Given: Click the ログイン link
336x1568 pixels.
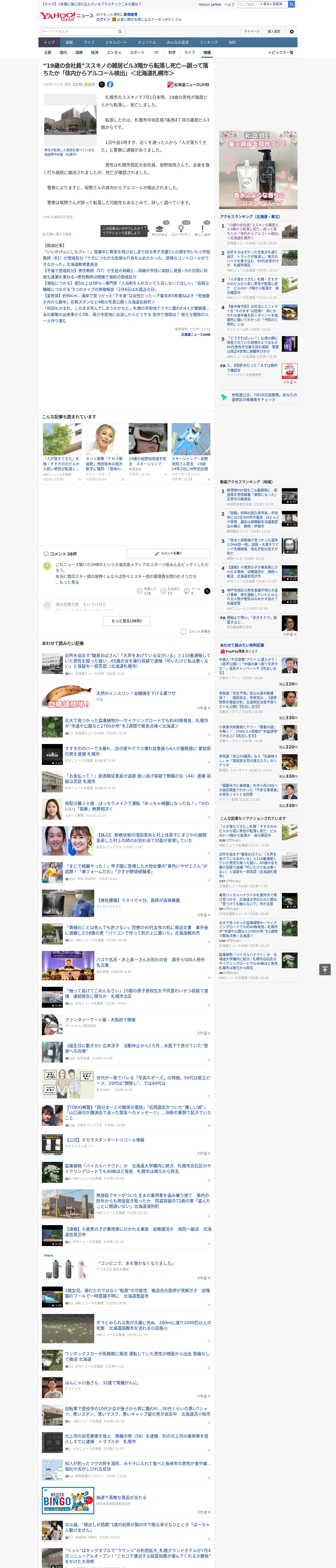Looking at the screenshot, I should pyautogui.click(x=103, y=20).
